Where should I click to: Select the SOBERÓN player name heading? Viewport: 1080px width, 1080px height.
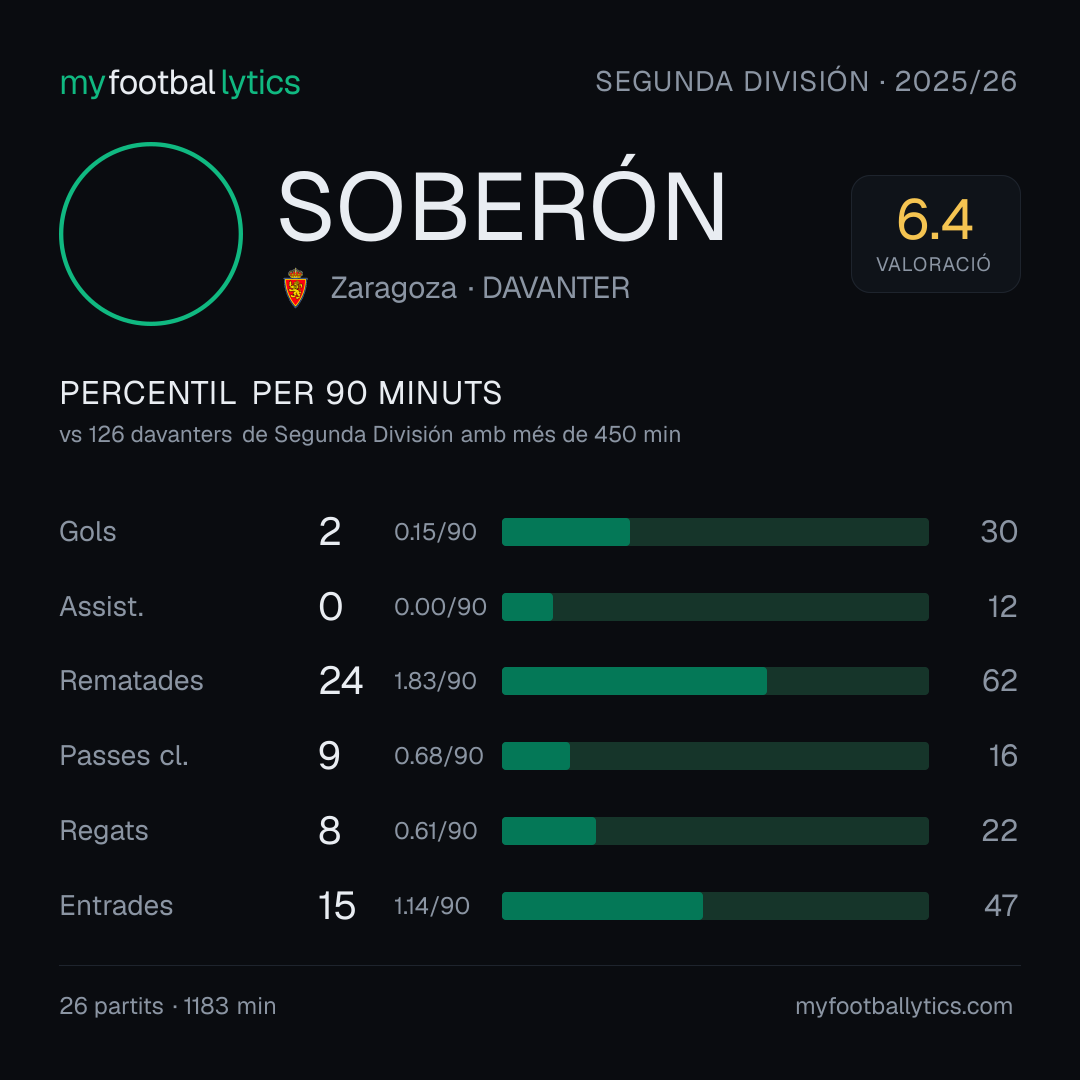502,205
